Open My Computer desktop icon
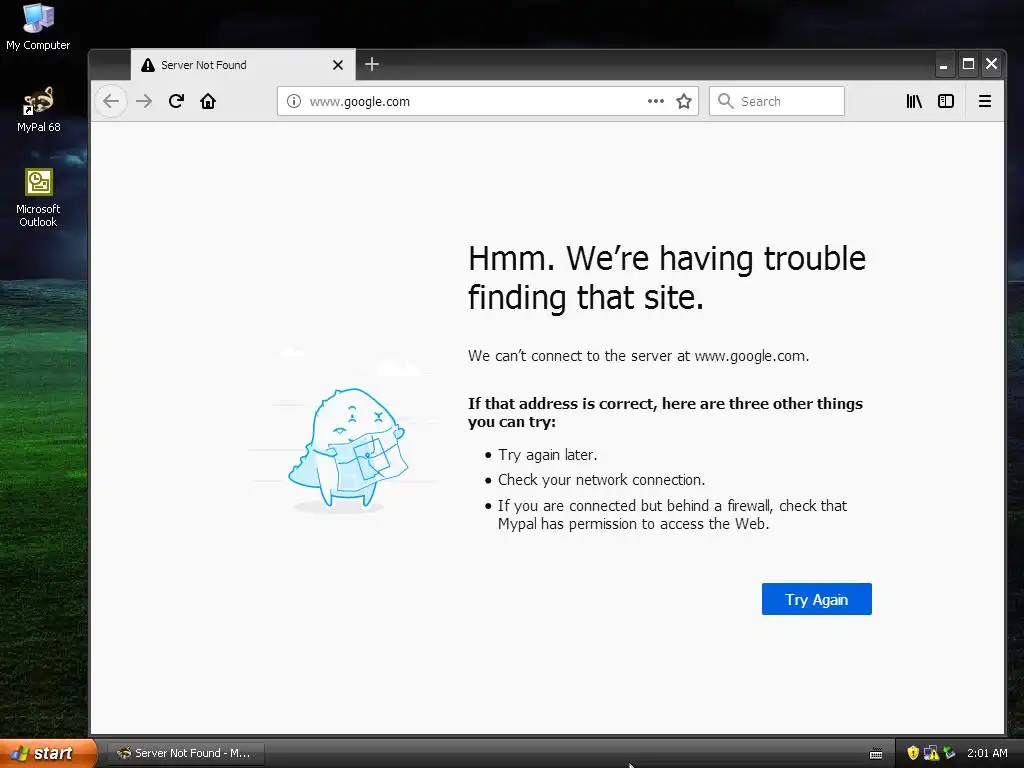 38,27
